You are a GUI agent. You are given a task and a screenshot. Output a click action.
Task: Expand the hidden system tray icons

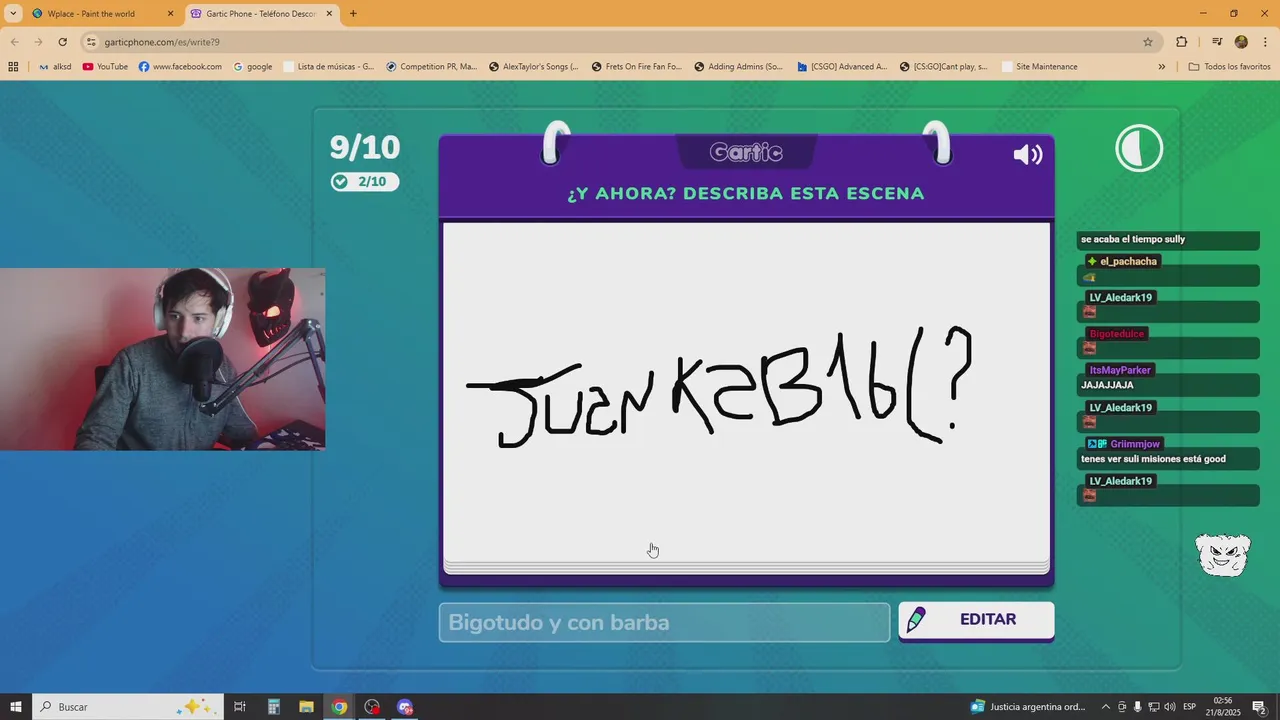1107,707
